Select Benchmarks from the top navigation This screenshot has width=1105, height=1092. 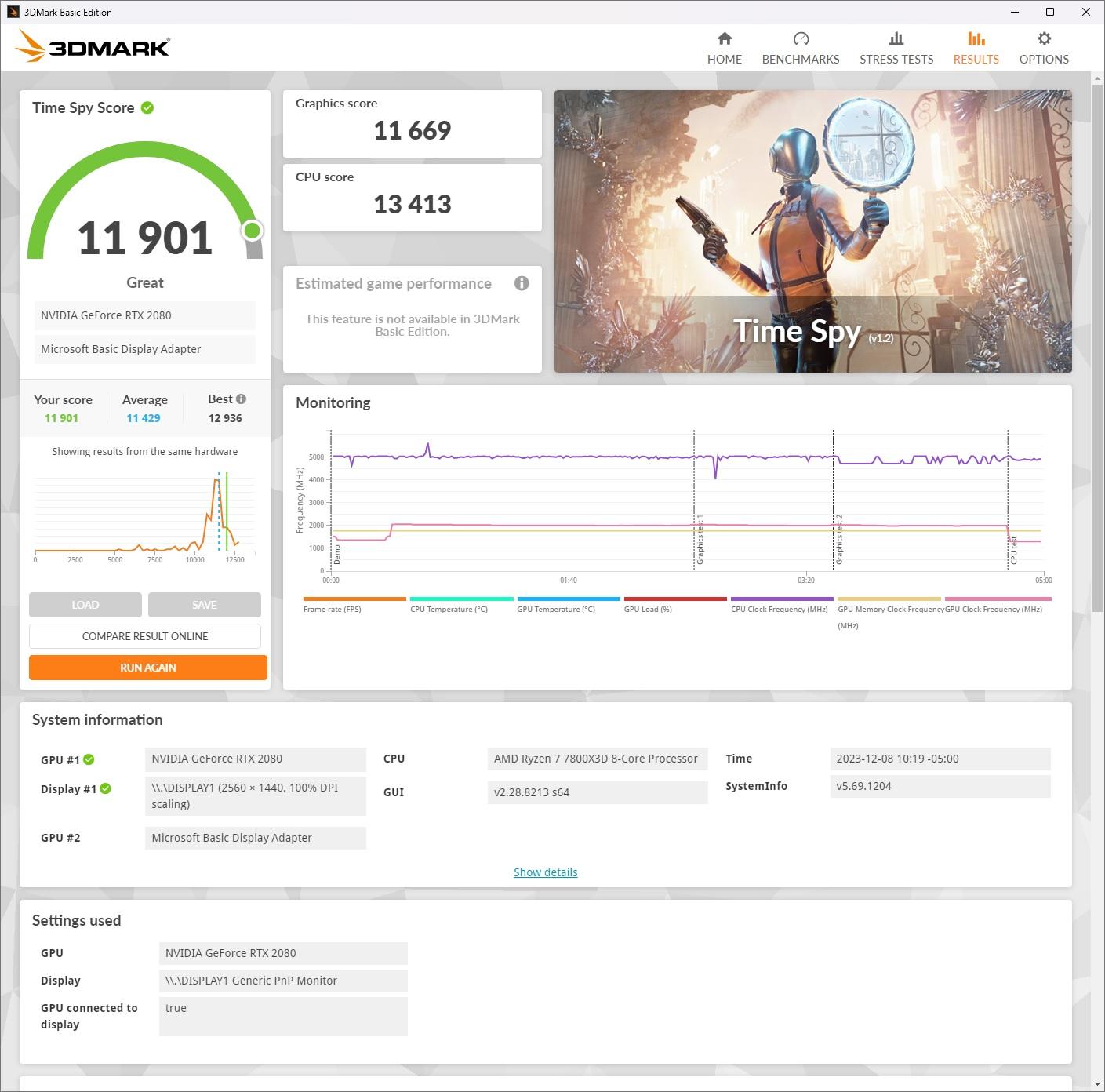[x=801, y=47]
